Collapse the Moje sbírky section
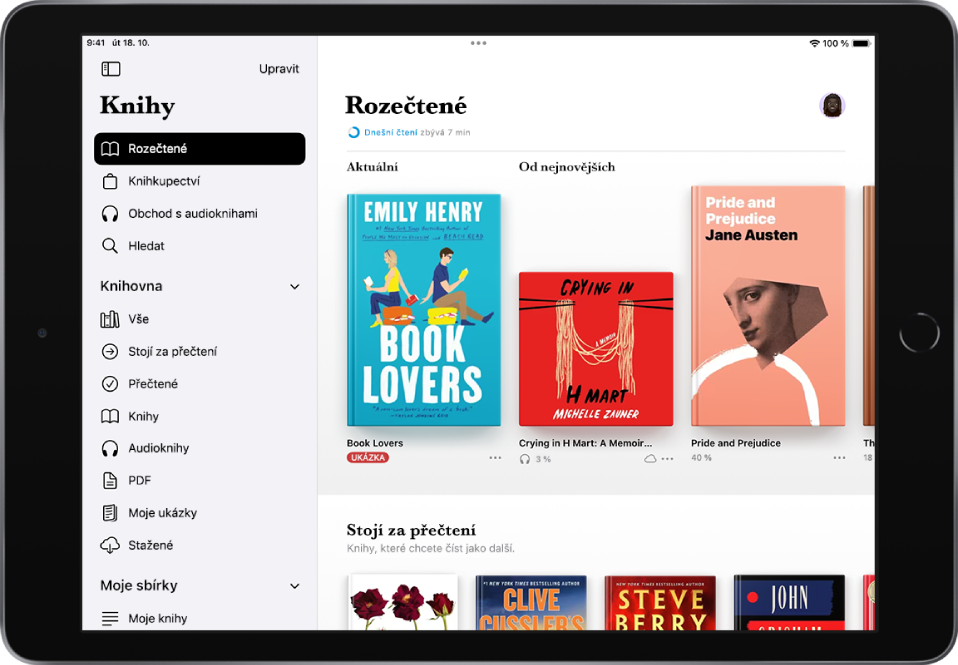Screen dimensions: 958x665 click(295, 586)
